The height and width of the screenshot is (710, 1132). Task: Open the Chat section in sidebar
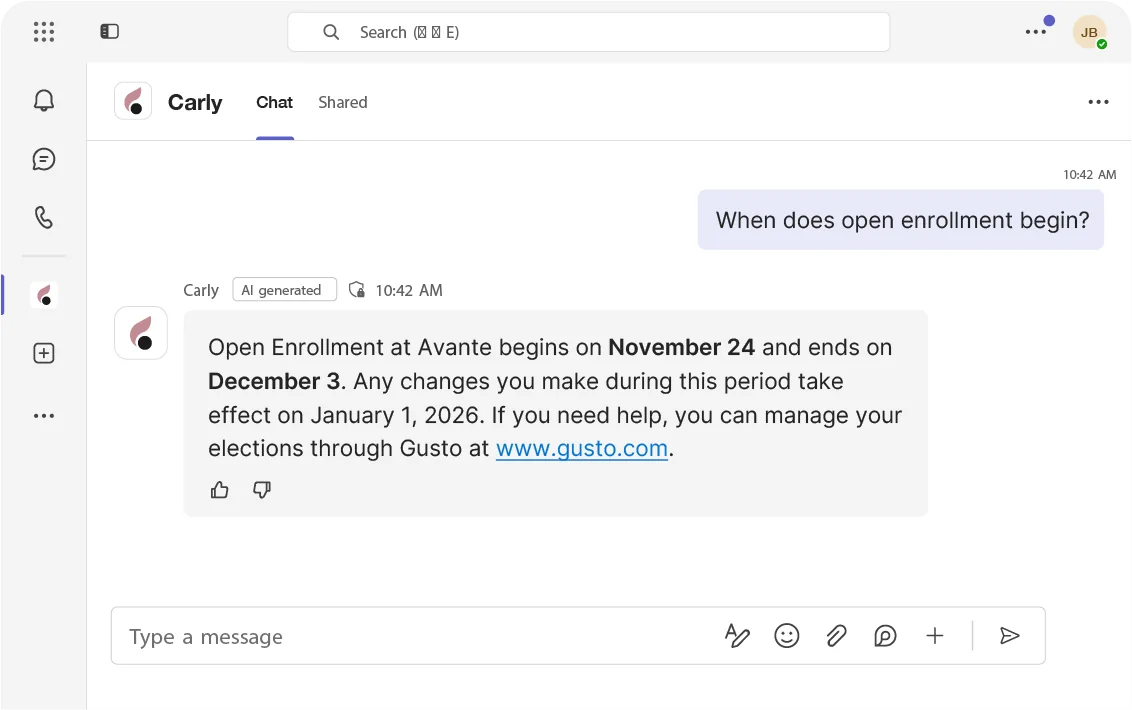coord(44,159)
